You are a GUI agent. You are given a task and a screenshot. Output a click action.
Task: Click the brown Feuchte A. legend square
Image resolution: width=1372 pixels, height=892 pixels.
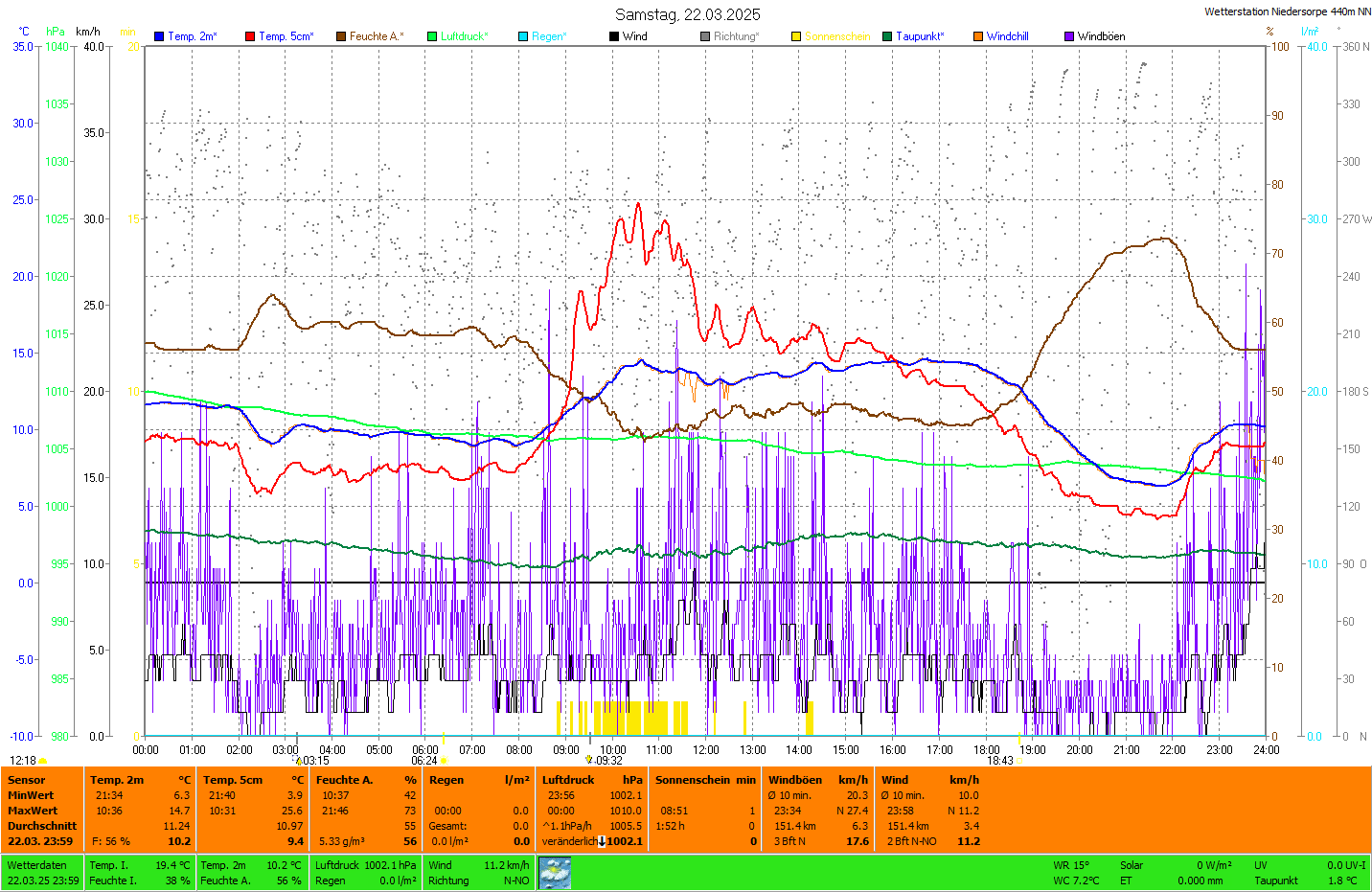click(x=341, y=36)
